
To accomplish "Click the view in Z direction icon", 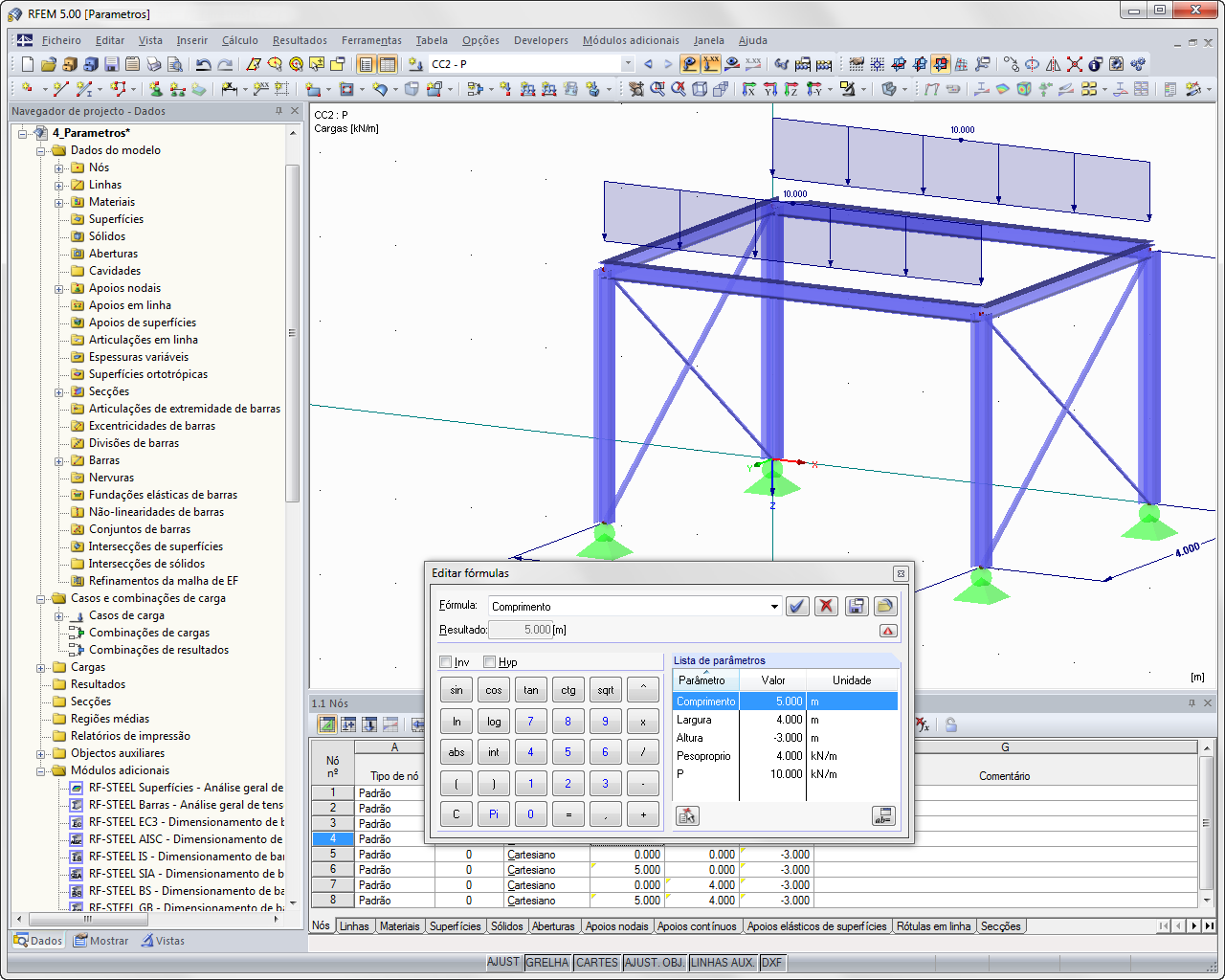I will pos(791,89).
